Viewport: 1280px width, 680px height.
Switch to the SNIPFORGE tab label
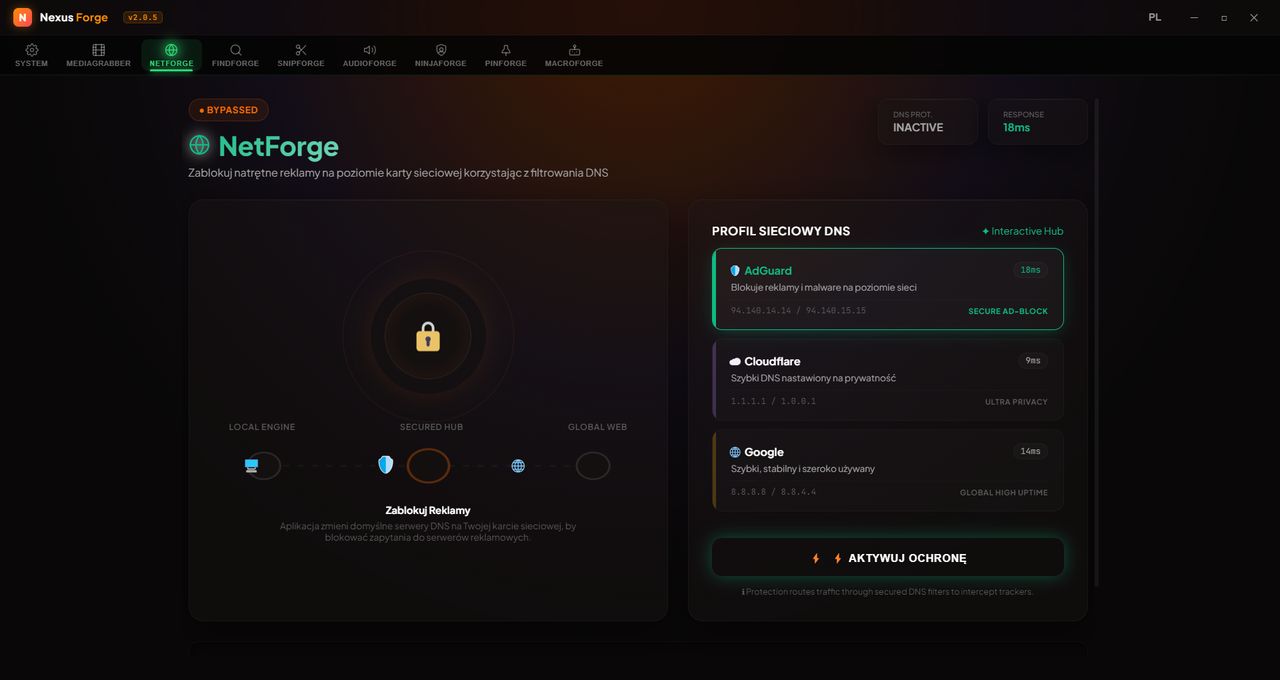coord(301,63)
